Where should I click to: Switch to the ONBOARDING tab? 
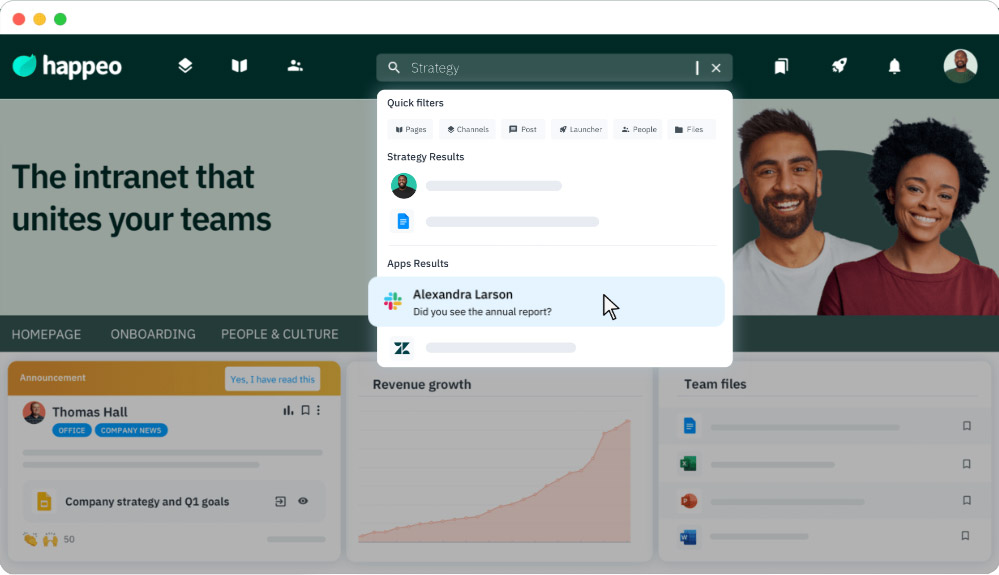click(x=153, y=334)
